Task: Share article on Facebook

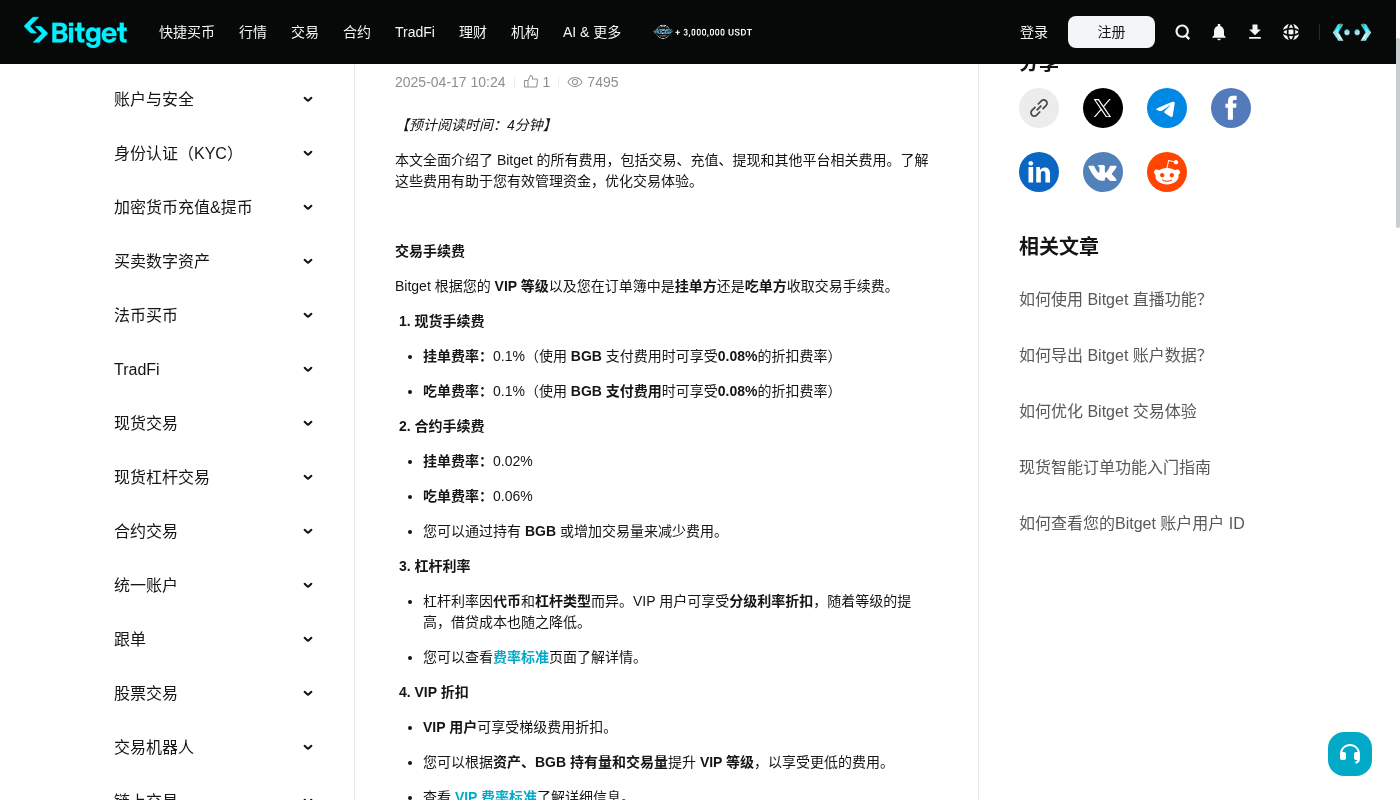Action: pos(1231,108)
